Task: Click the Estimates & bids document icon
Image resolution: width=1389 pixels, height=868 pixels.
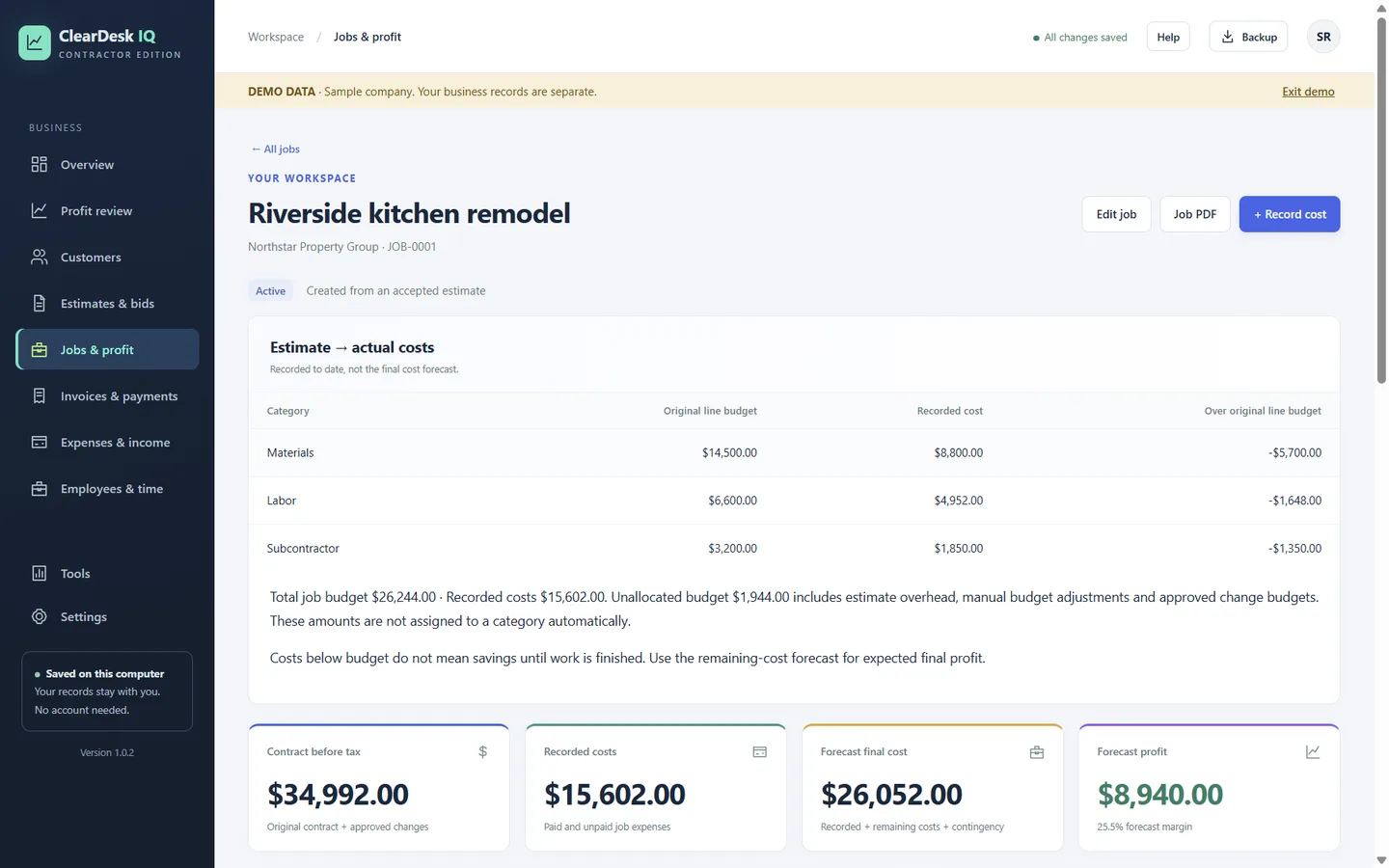Action: [39, 303]
